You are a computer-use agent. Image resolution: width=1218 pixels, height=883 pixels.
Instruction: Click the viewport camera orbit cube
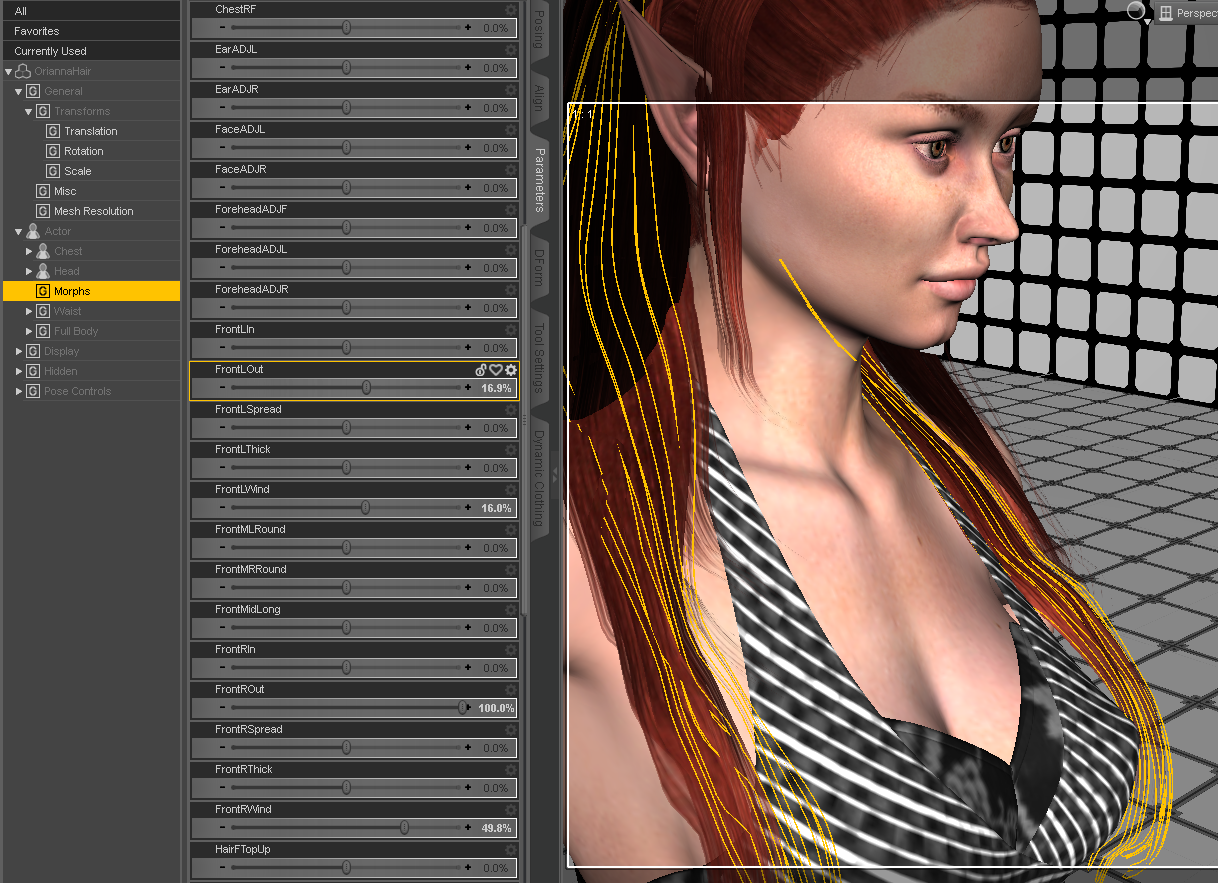point(1135,10)
